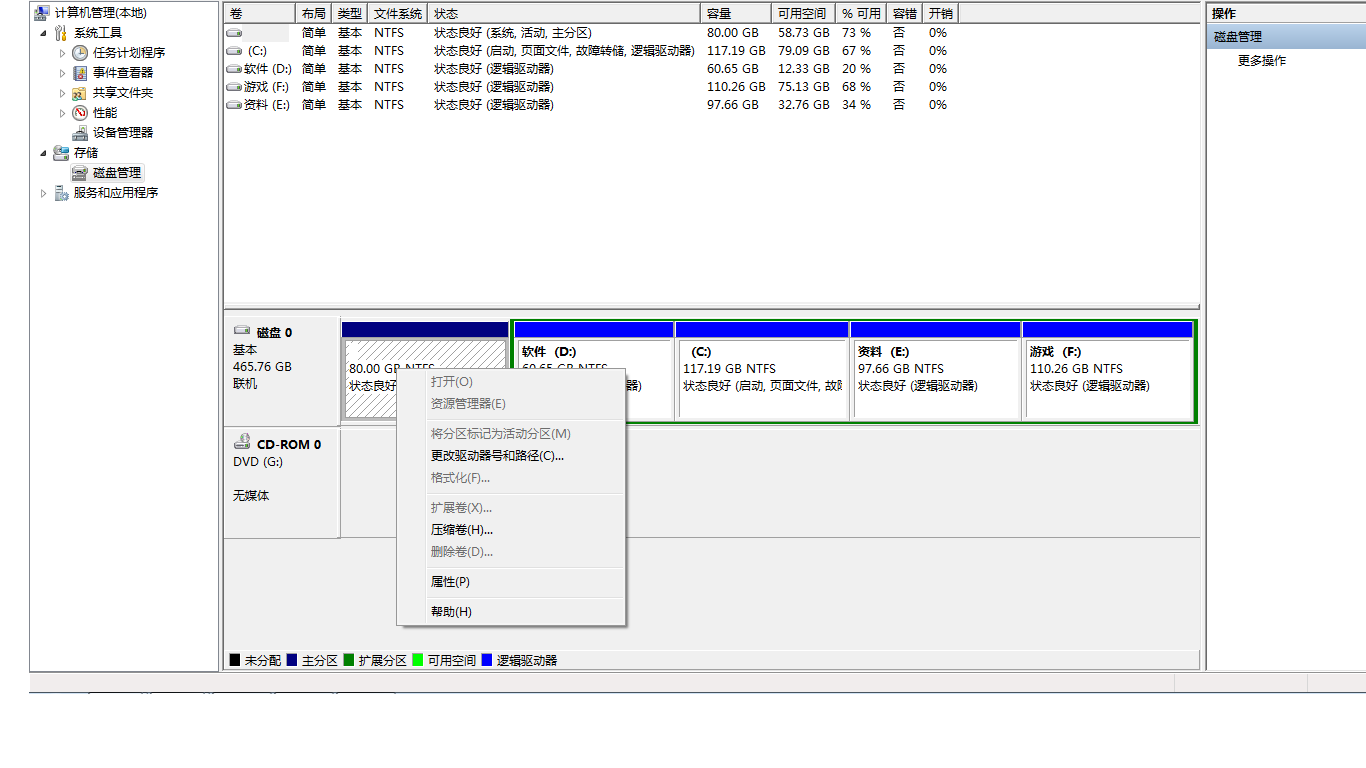Screen dimensions: 1366x768
Task: Click the dark blue 主分区 legend swatch
Action: click(292, 660)
